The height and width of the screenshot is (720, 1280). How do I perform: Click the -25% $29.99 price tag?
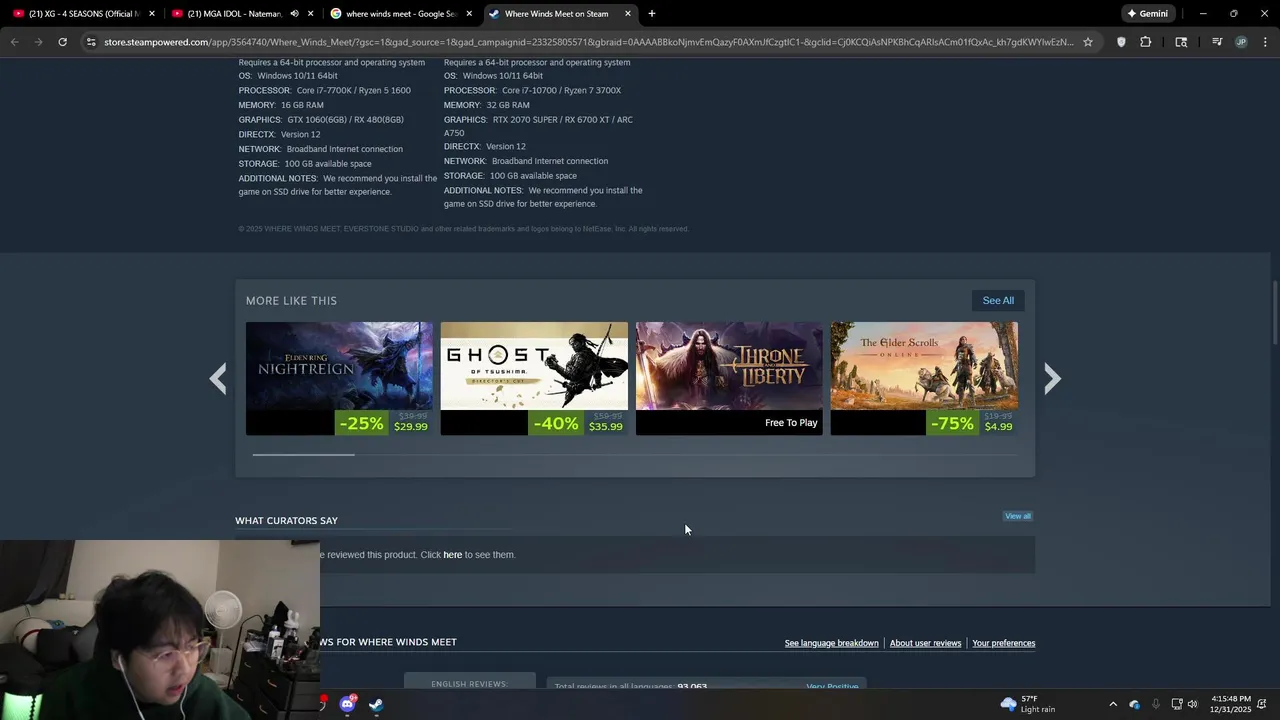[x=383, y=423]
